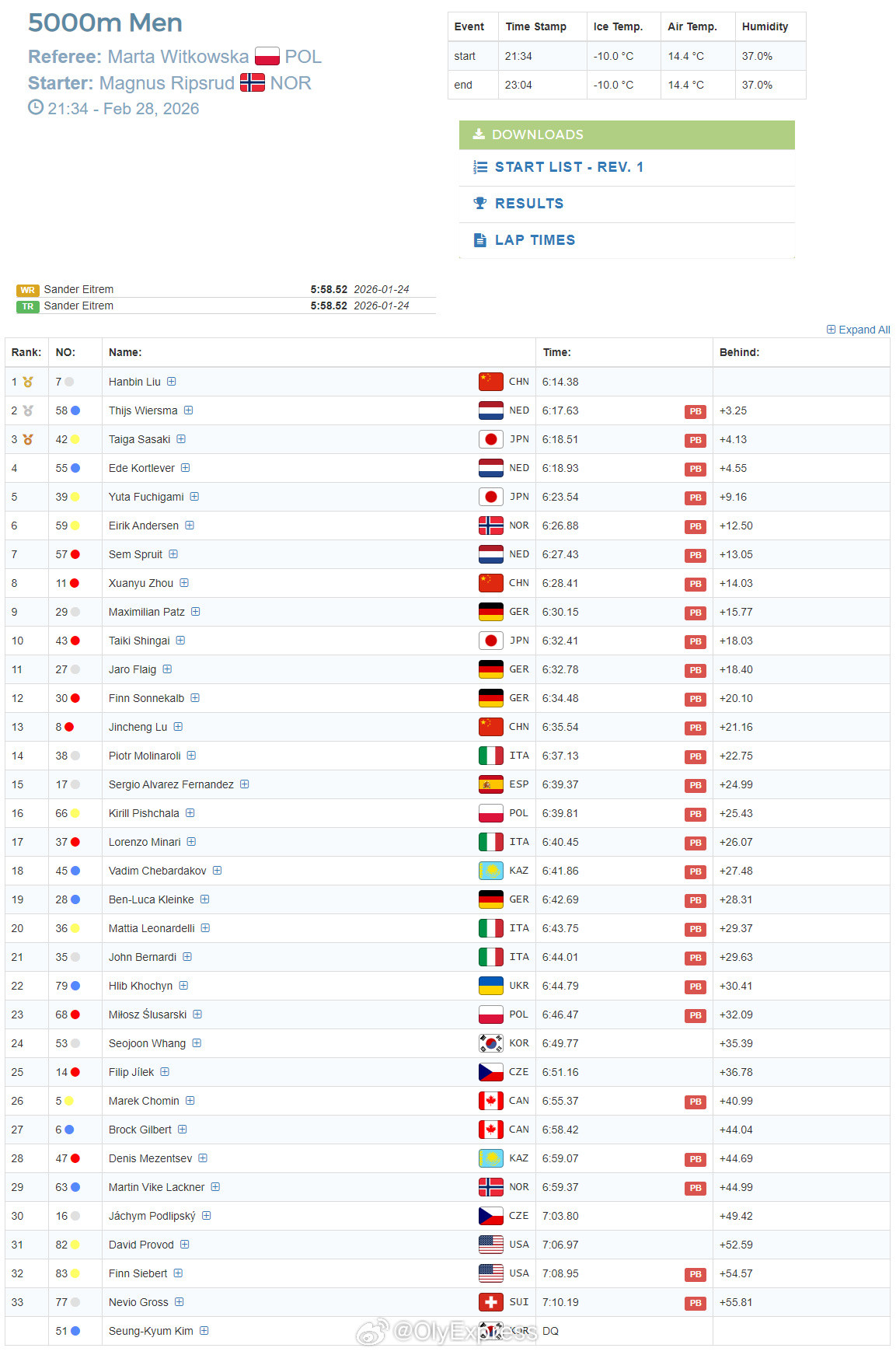Image resolution: width=896 pixels, height=1355 pixels.
Task: Click the numbered list icon beside Start List
Action: (x=480, y=167)
